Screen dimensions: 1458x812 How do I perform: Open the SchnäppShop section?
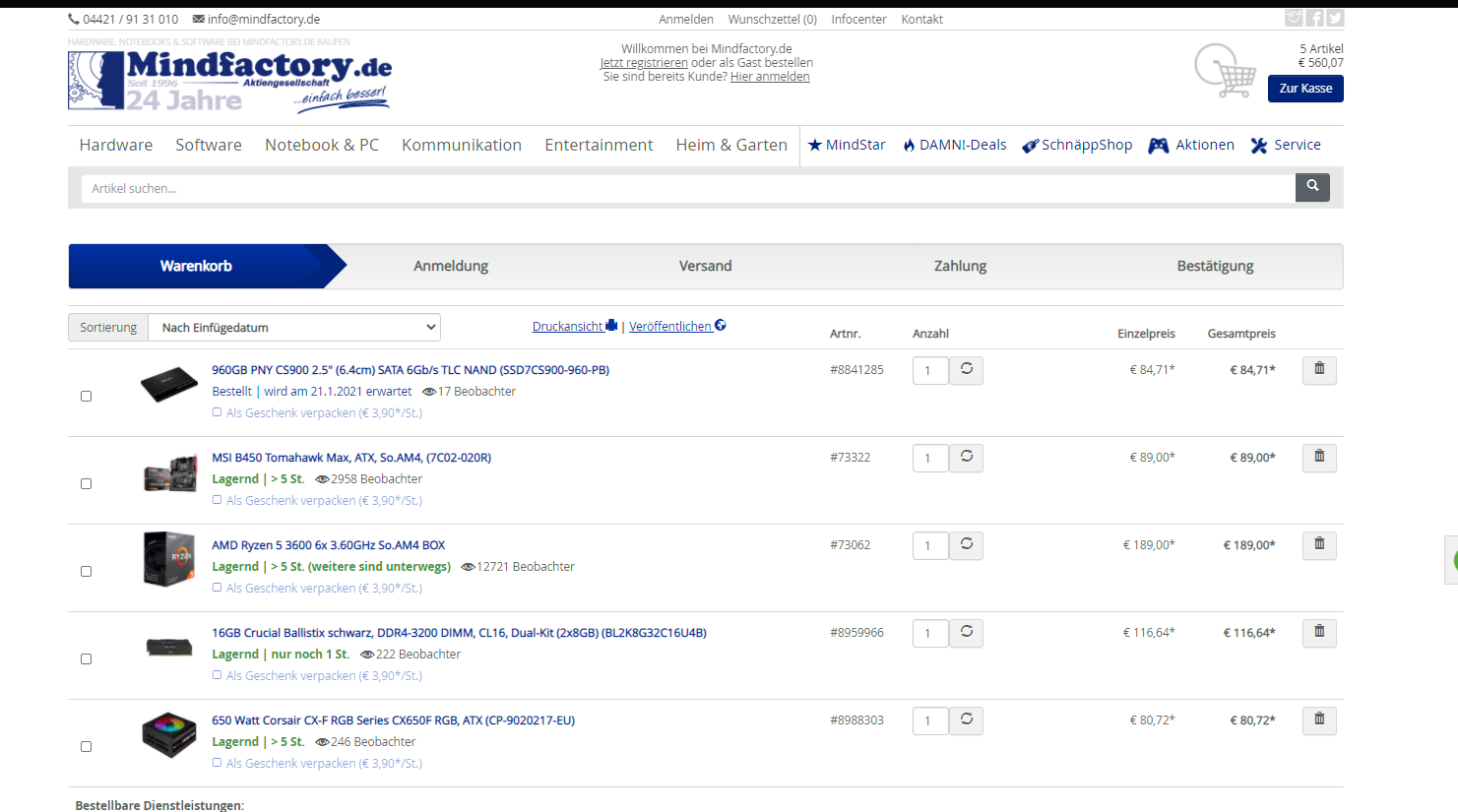click(x=1077, y=145)
